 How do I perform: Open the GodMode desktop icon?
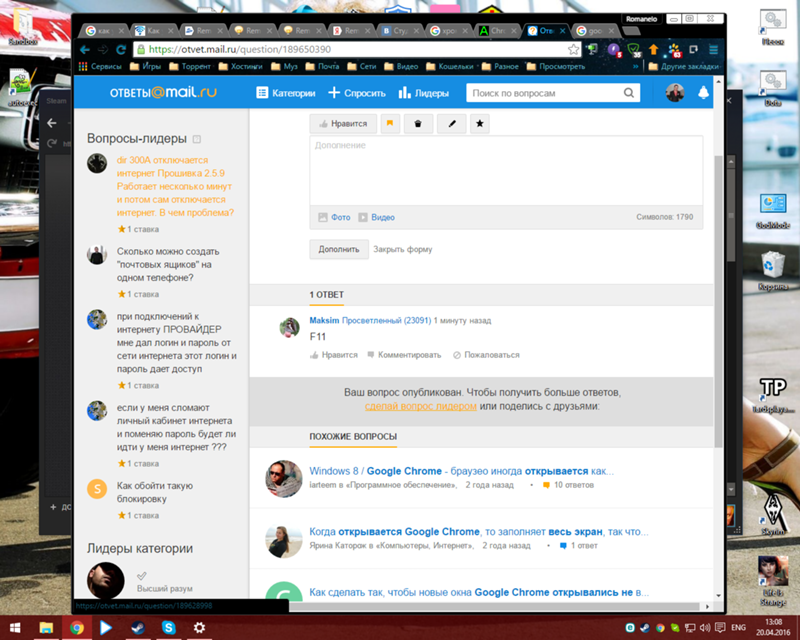click(773, 211)
